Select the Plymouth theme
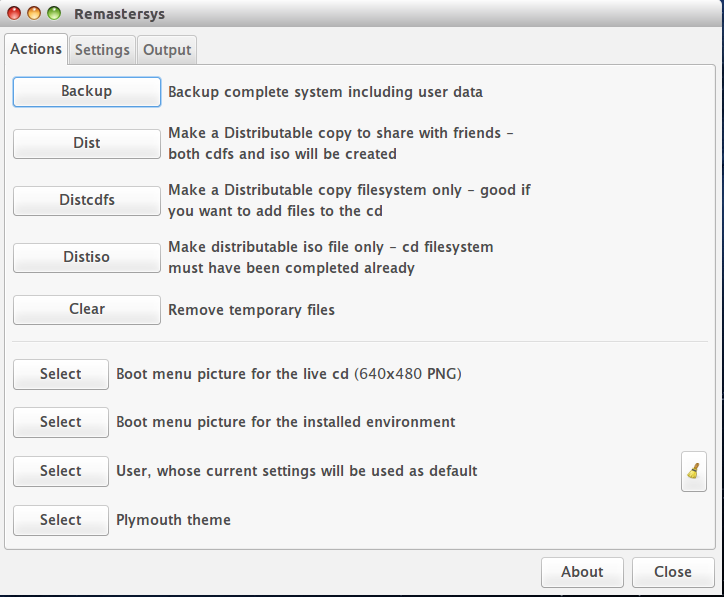The width and height of the screenshot is (724, 597). [61, 520]
